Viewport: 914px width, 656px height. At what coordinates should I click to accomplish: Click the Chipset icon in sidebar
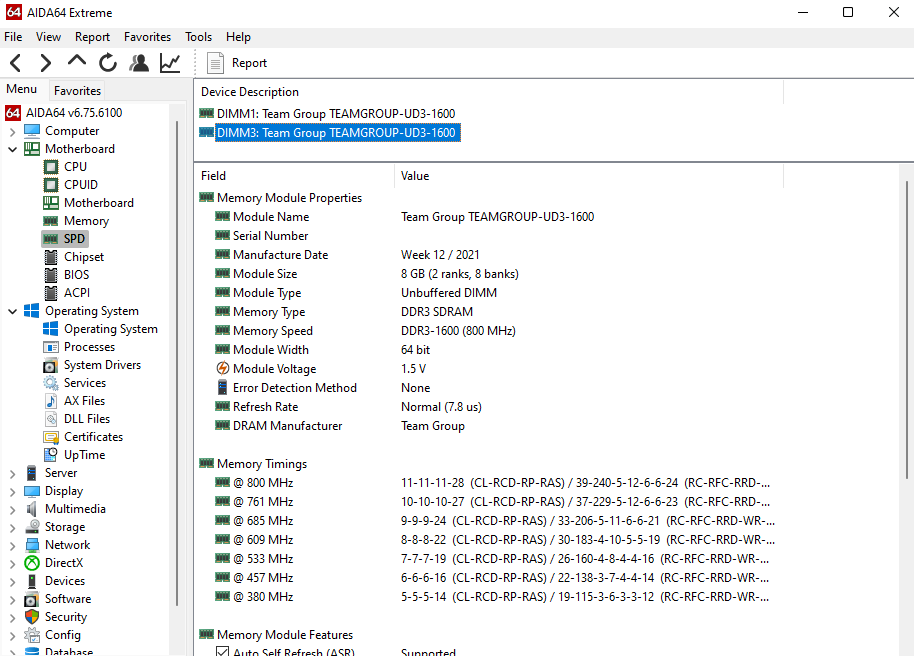[51, 257]
